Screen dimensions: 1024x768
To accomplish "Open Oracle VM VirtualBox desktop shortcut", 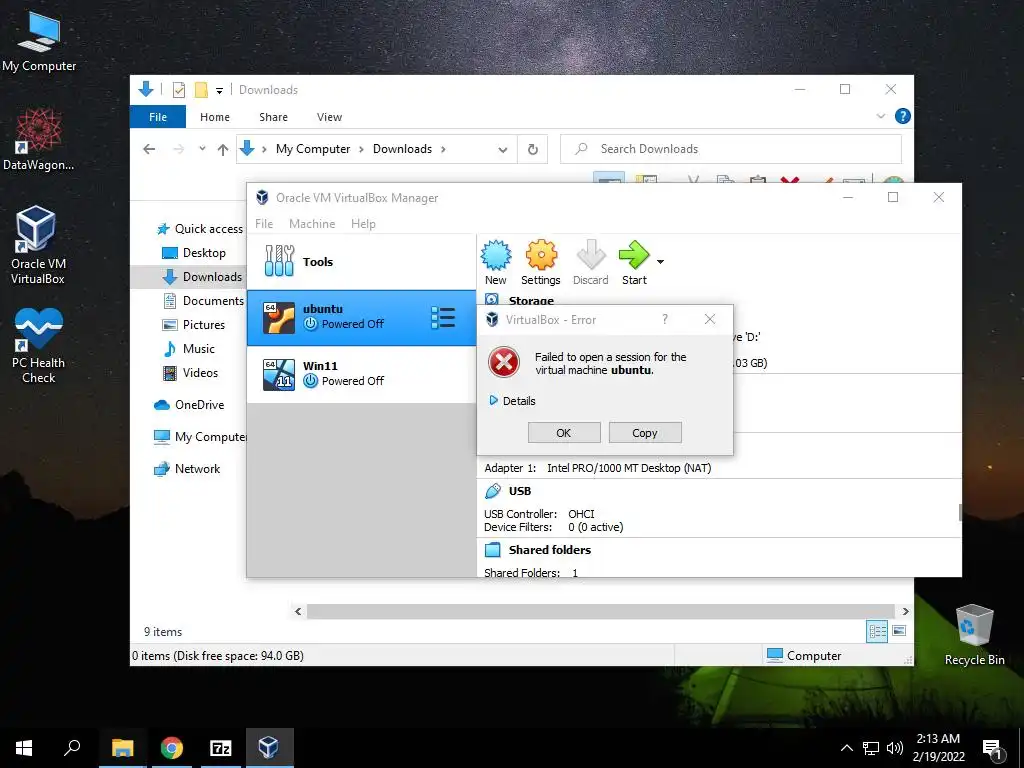I will (x=38, y=246).
